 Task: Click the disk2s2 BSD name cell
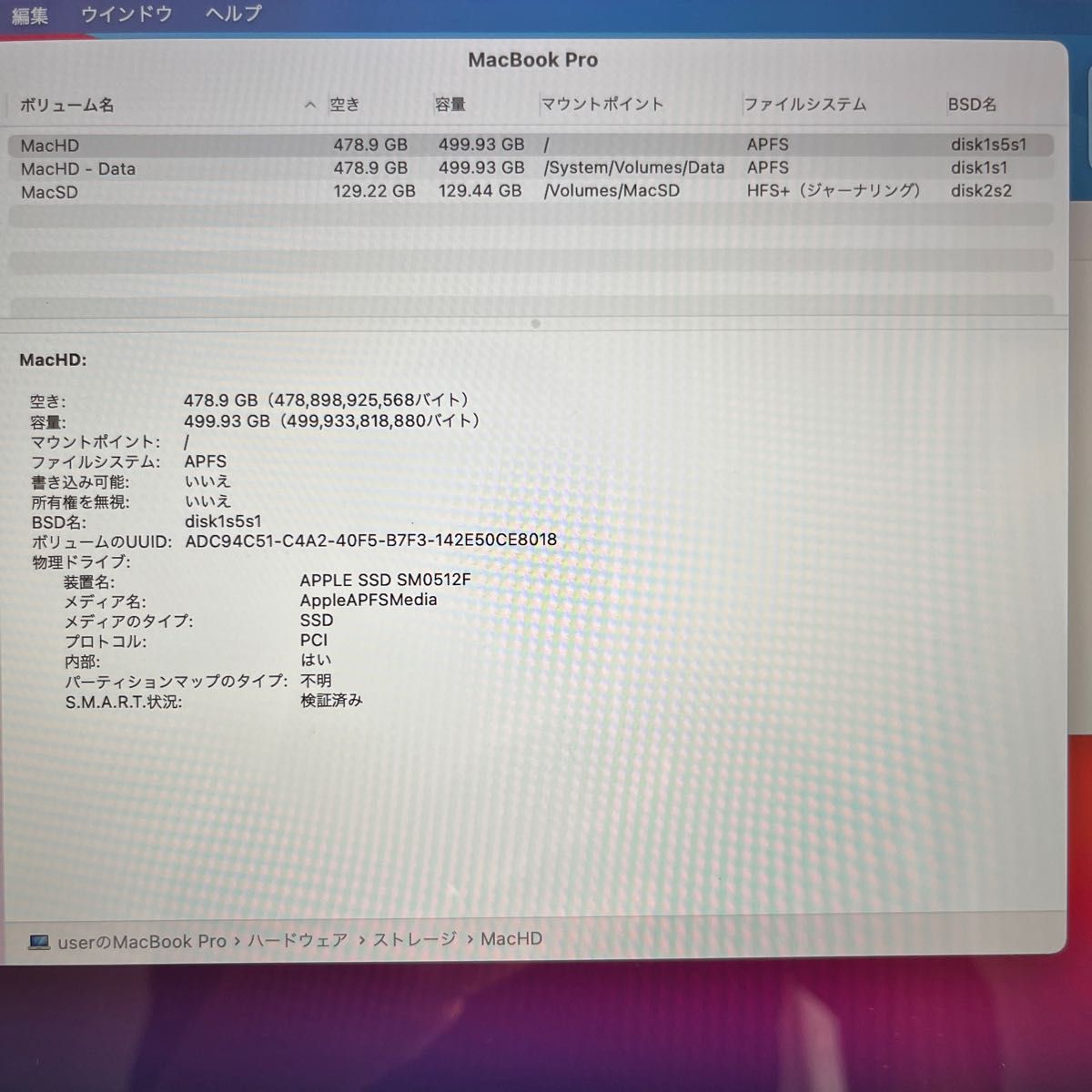click(x=981, y=190)
